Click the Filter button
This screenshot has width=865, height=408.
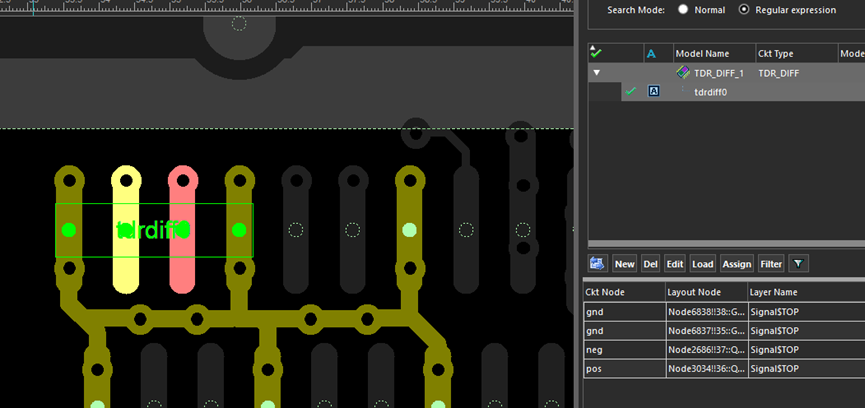[771, 264]
